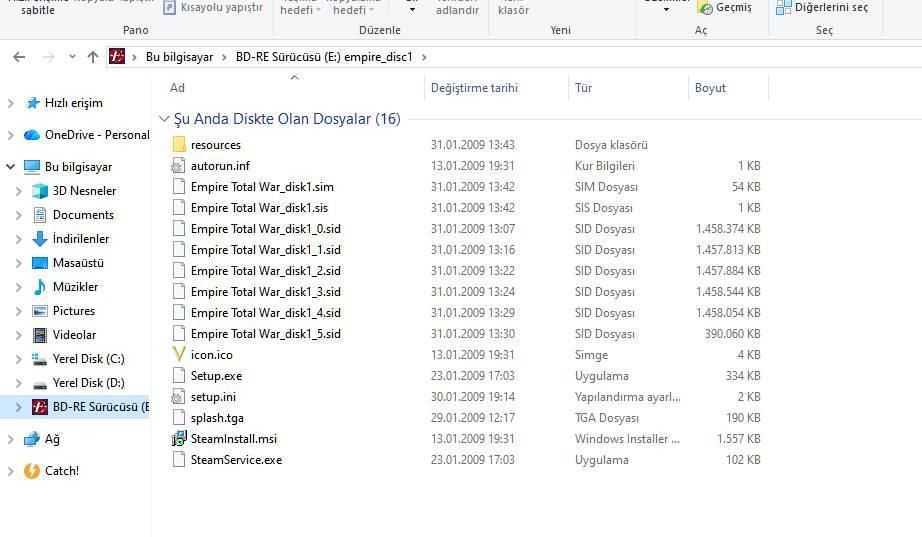The image size is (922, 537).
Task: Sort by Boyut column header
Action: click(x=710, y=88)
